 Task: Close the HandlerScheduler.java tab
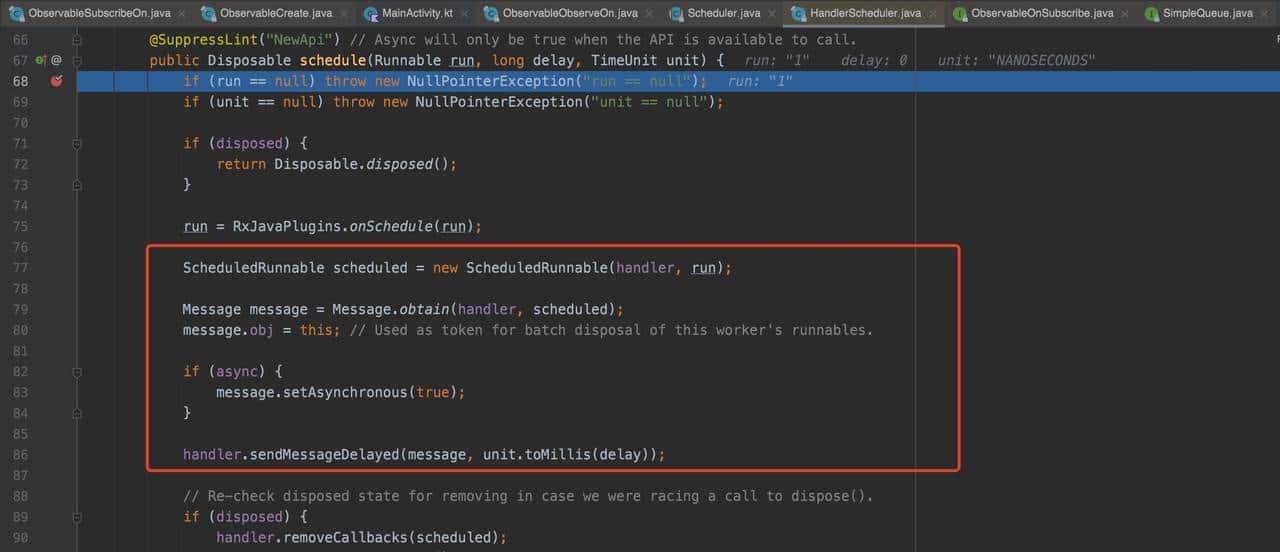point(935,14)
